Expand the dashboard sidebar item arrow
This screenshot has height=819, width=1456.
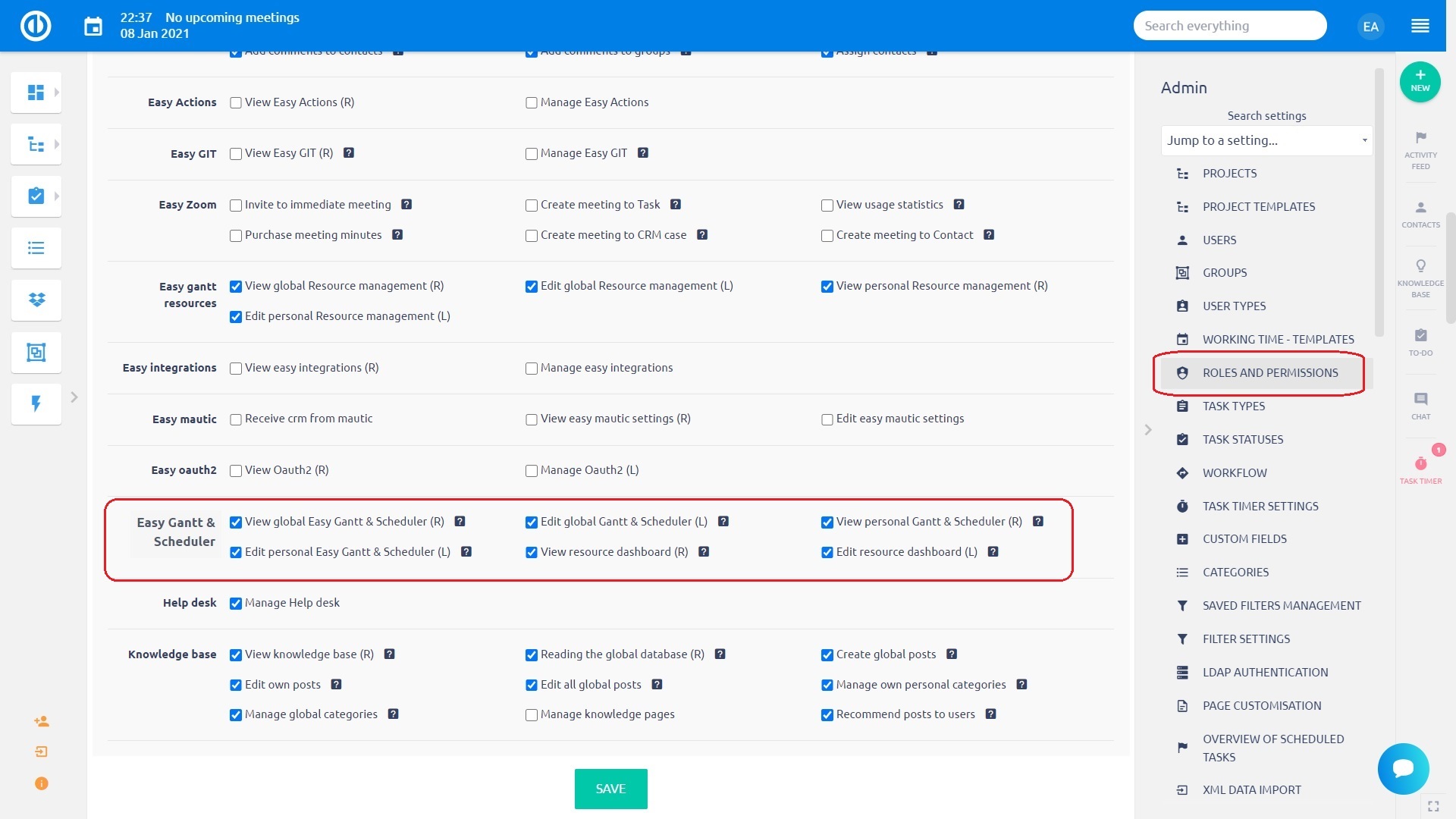pyautogui.click(x=57, y=93)
